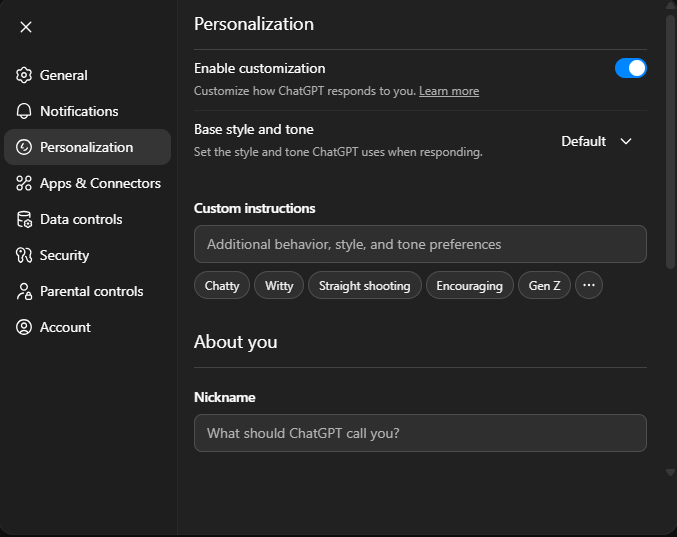Click the General gear icon in sidebar

pyautogui.click(x=24, y=75)
